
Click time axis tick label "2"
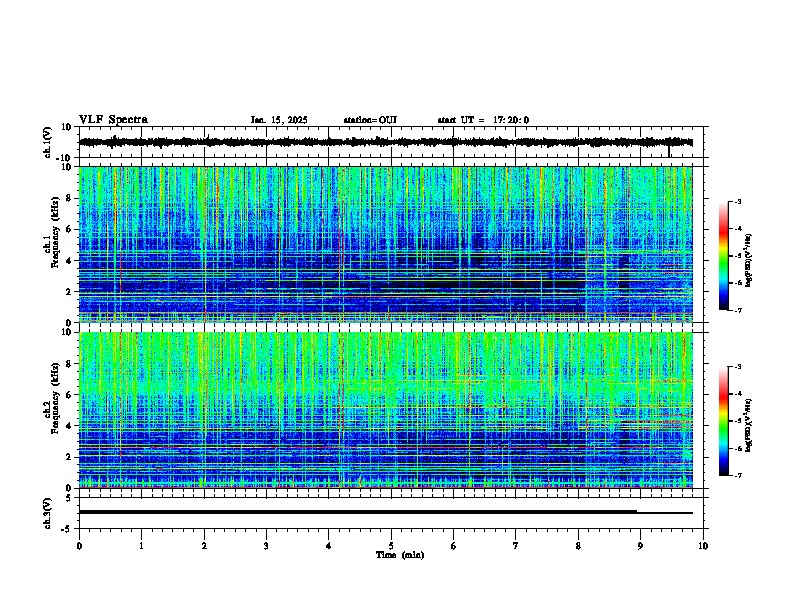point(204,546)
